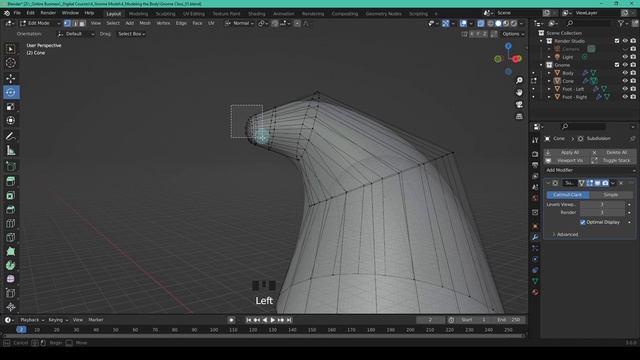This screenshot has height=360, width=640.
Task: Select the Inset Faces tool
Action: click(11, 196)
